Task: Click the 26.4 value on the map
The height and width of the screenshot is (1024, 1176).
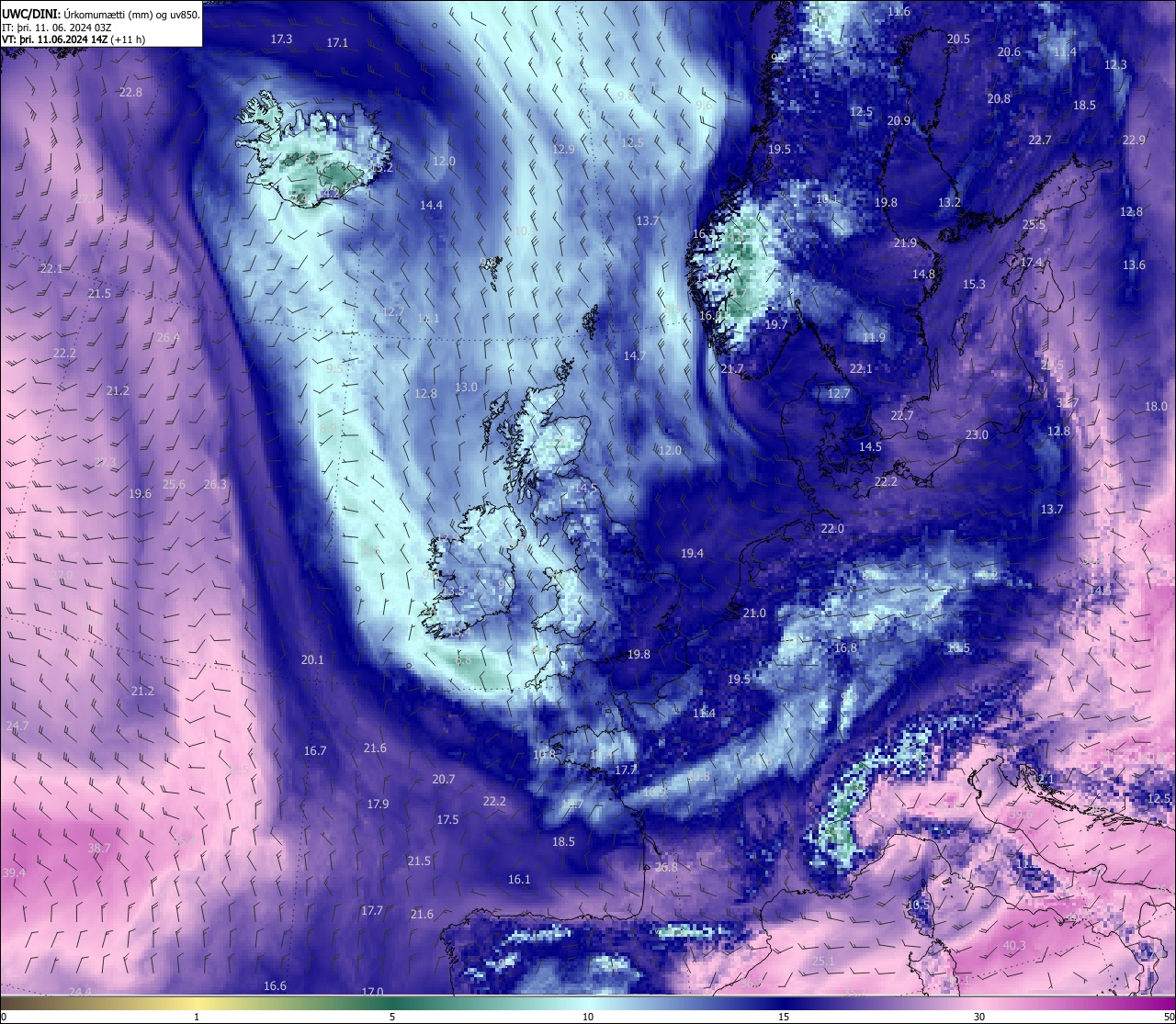Action: click(x=168, y=338)
